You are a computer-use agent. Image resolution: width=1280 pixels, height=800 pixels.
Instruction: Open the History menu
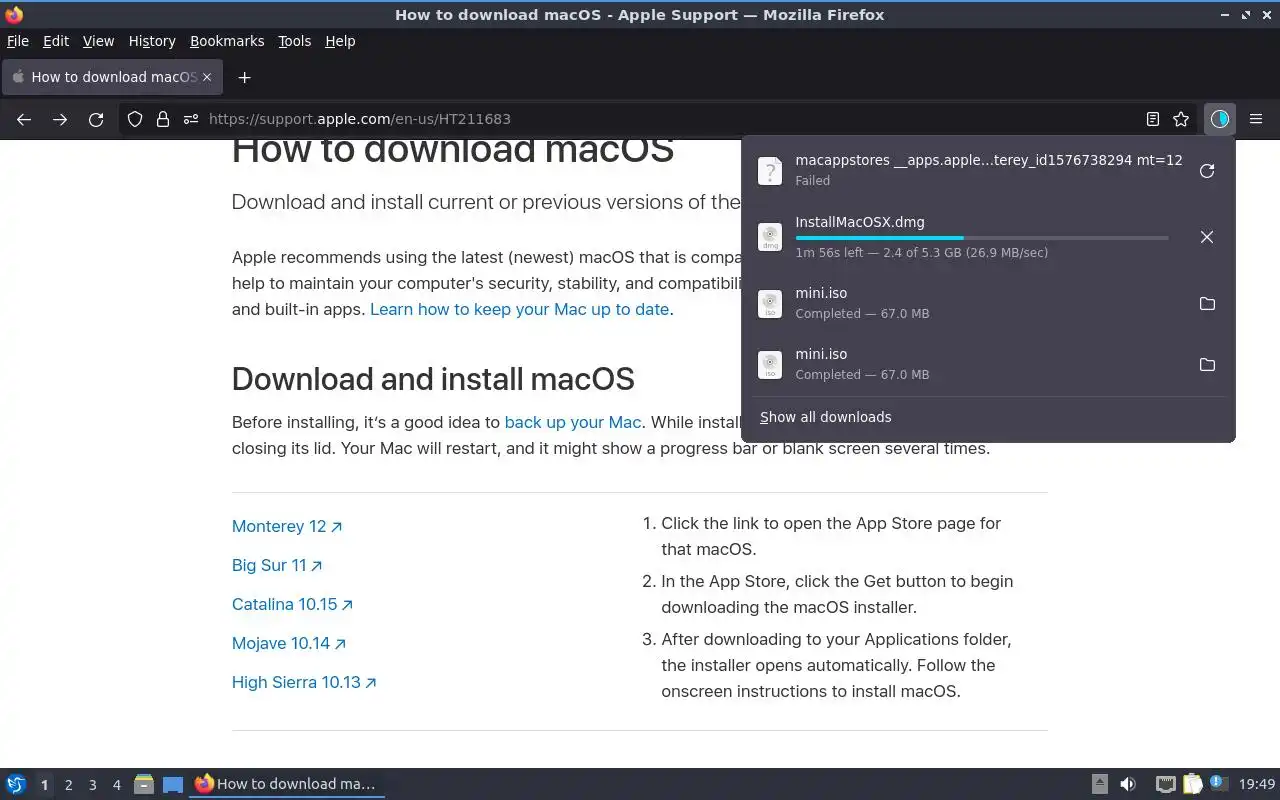pyautogui.click(x=152, y=41)
